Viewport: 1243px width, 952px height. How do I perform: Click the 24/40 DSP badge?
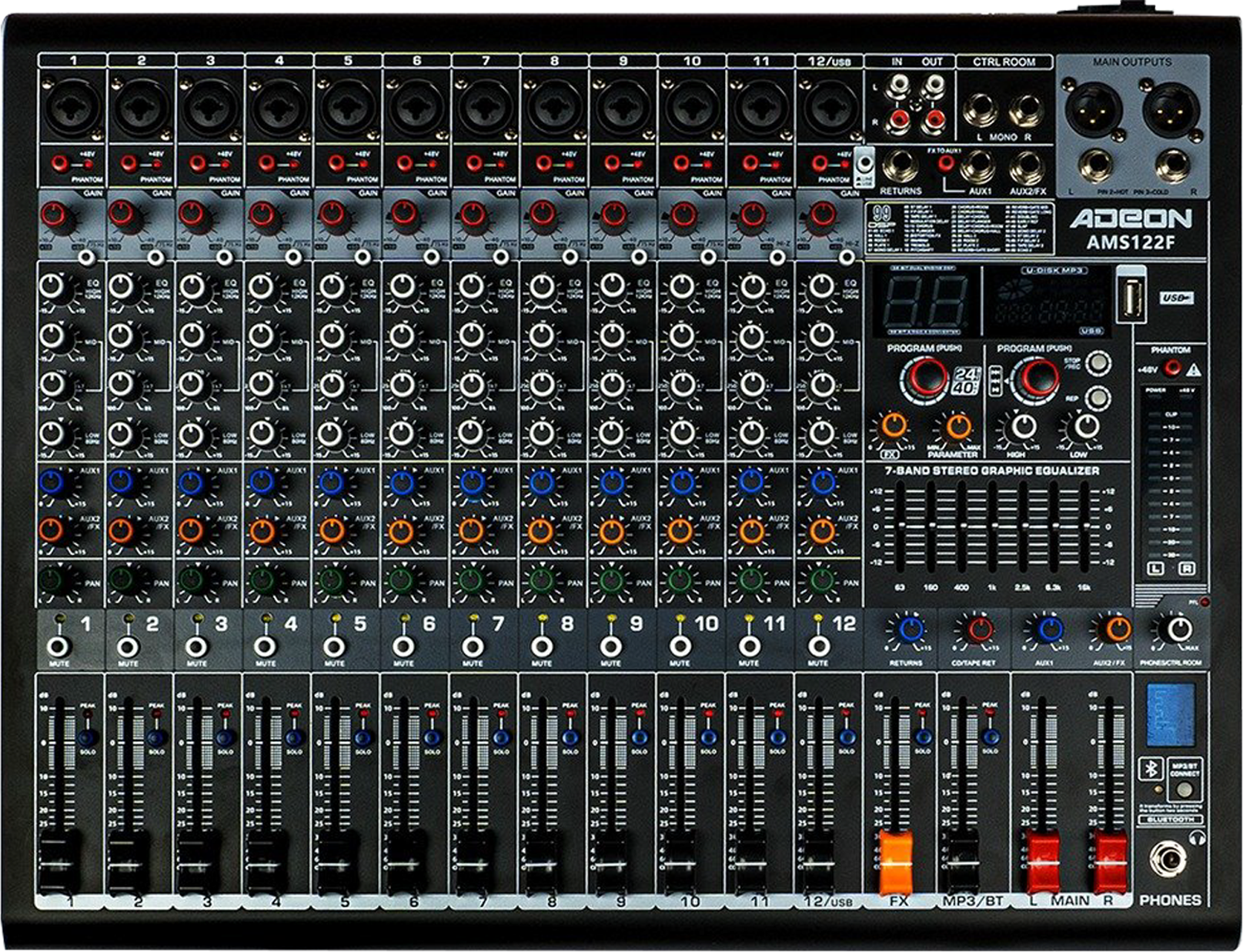pos(967,380)
